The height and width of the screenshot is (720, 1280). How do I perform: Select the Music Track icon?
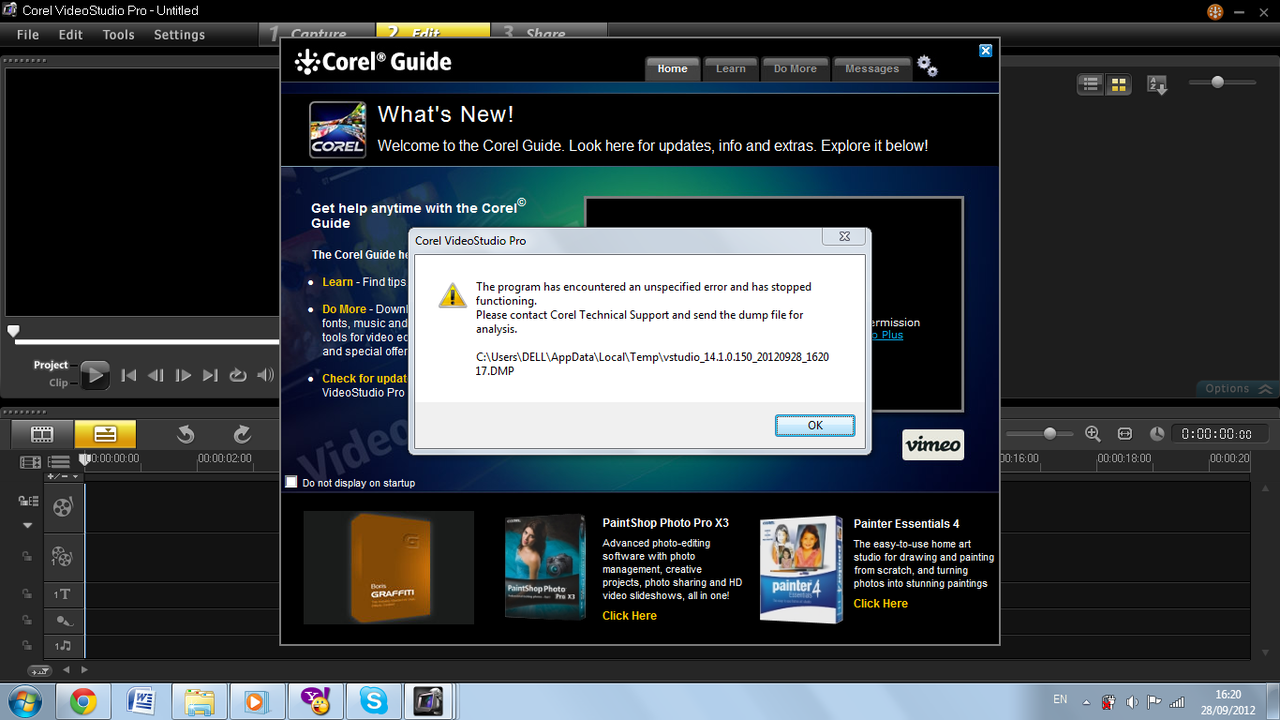click(x=63, y=646)
